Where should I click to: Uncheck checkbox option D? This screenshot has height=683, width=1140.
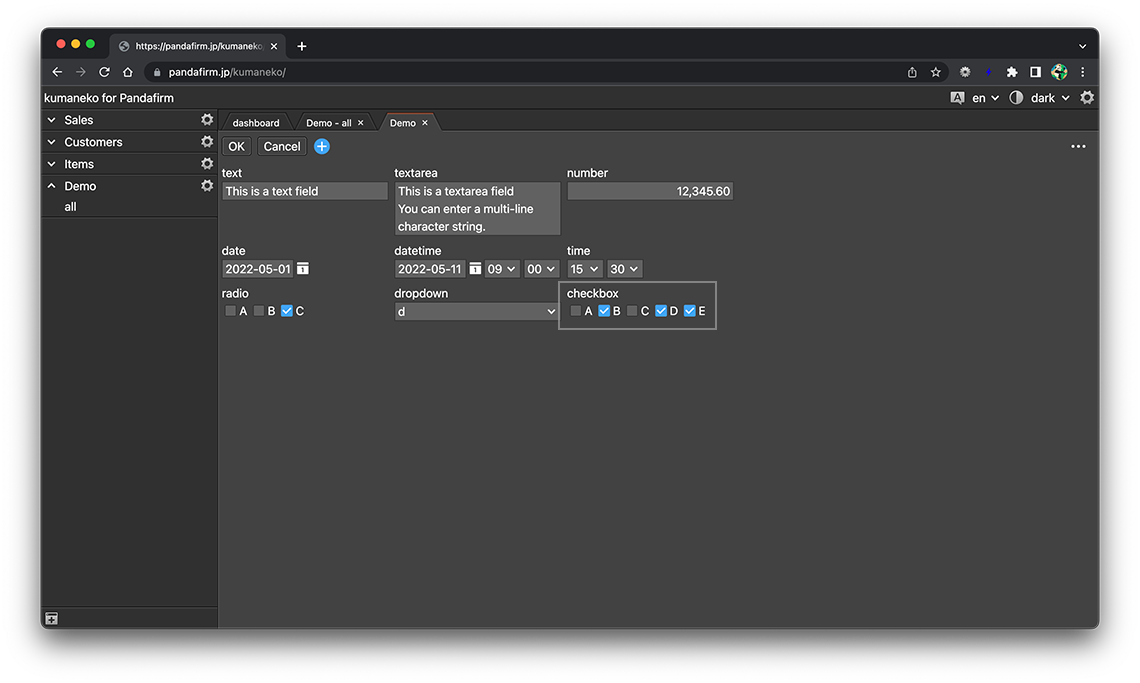pyautogui.click(x=661, y=311)
